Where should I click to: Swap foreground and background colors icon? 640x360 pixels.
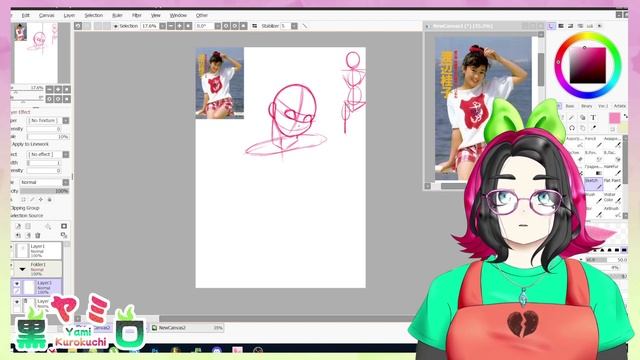point(625,116)
